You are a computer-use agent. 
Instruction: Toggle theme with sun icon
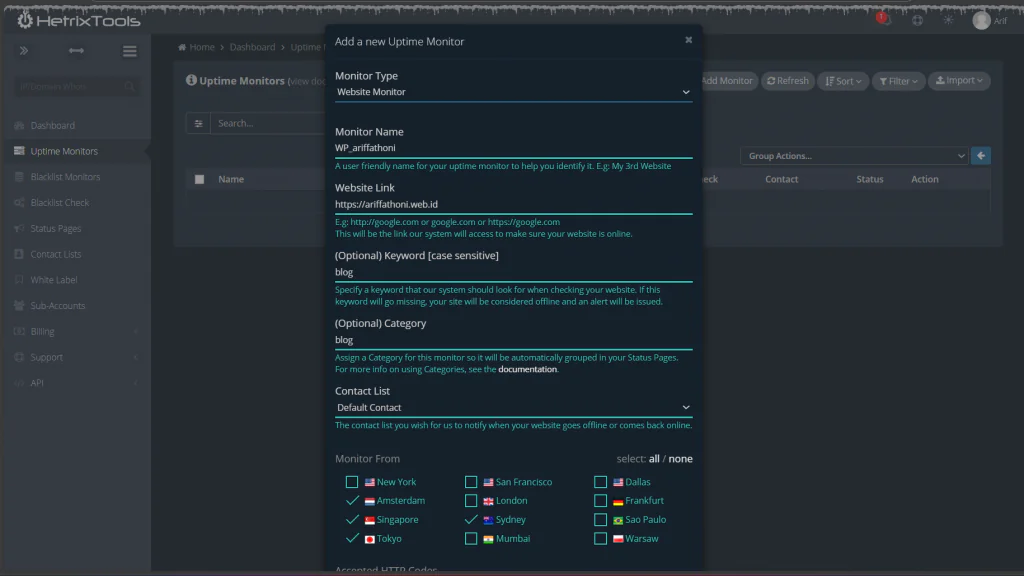click(948, 20)
